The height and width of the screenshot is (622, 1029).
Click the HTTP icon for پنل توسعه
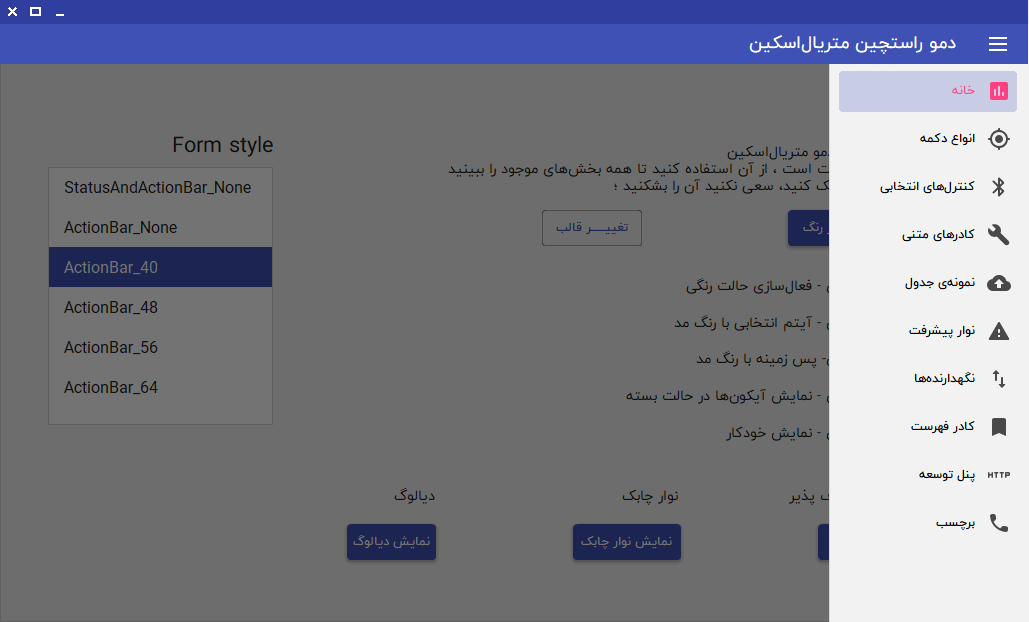(x=999, y=475)
